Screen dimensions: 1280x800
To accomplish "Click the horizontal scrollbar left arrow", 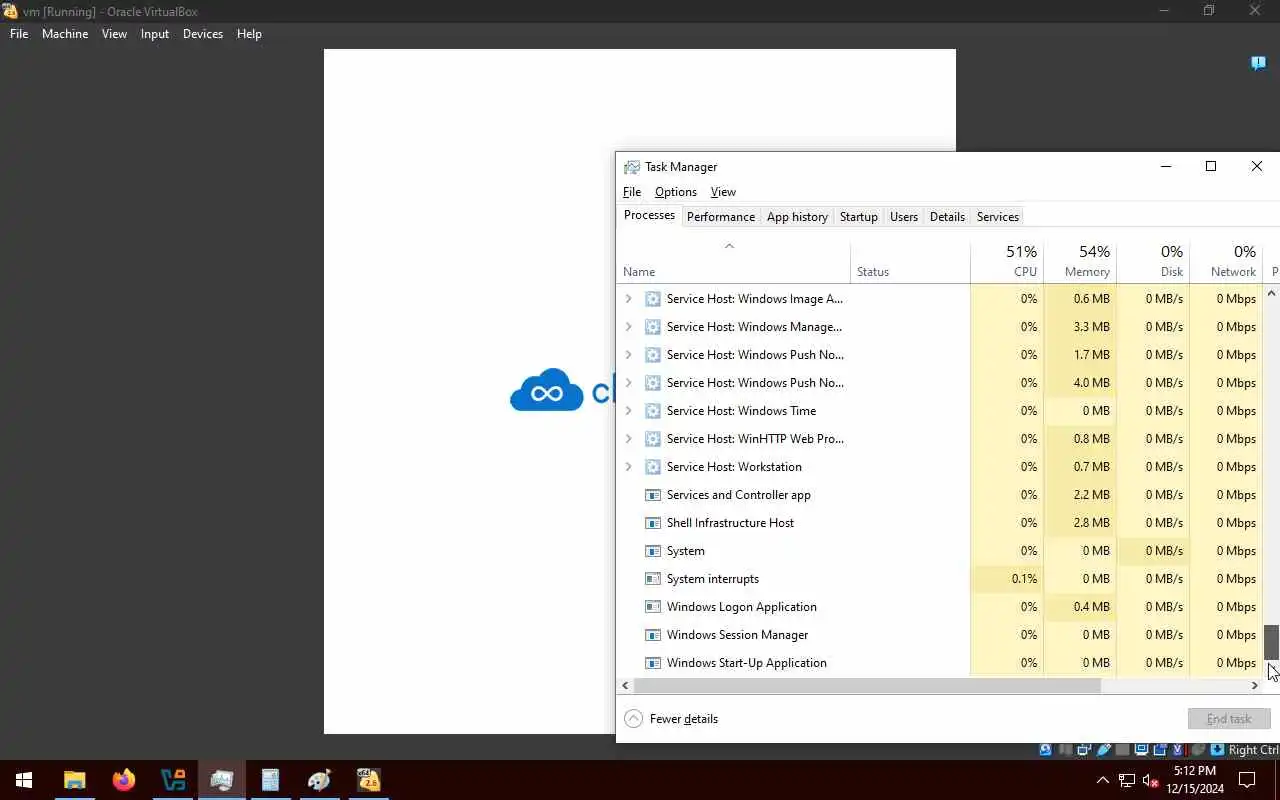I will tap(626, 686).
